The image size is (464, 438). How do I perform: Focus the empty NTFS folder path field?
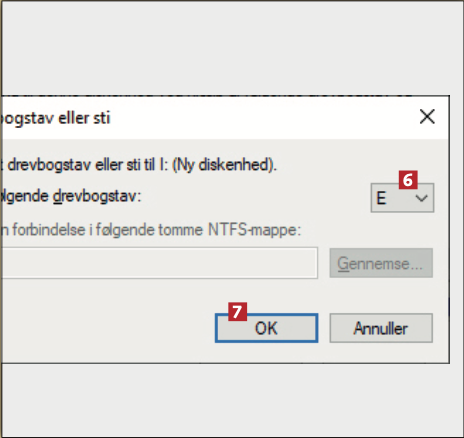(159, 263)
